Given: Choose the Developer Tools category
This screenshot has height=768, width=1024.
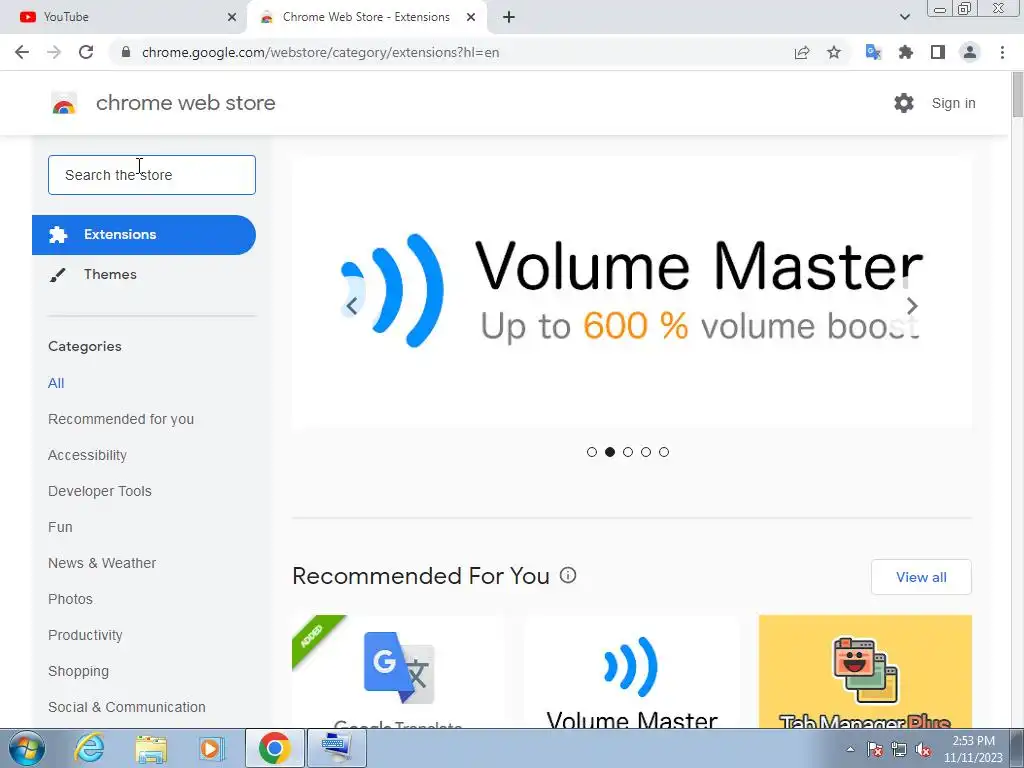Looking at the screenshot, I should 99,491.
